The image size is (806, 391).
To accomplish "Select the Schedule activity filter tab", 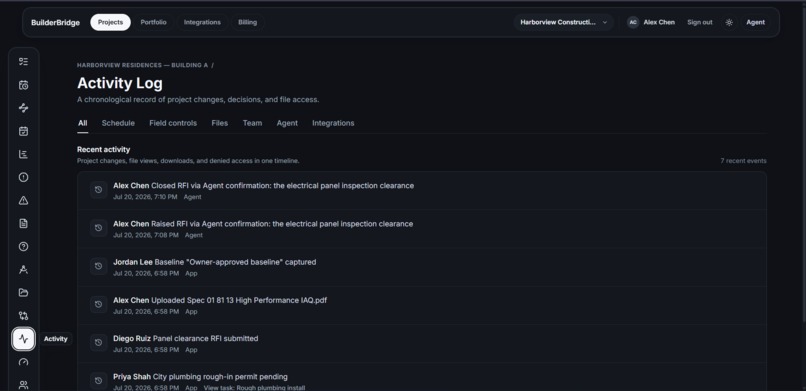I will [118, 123].
